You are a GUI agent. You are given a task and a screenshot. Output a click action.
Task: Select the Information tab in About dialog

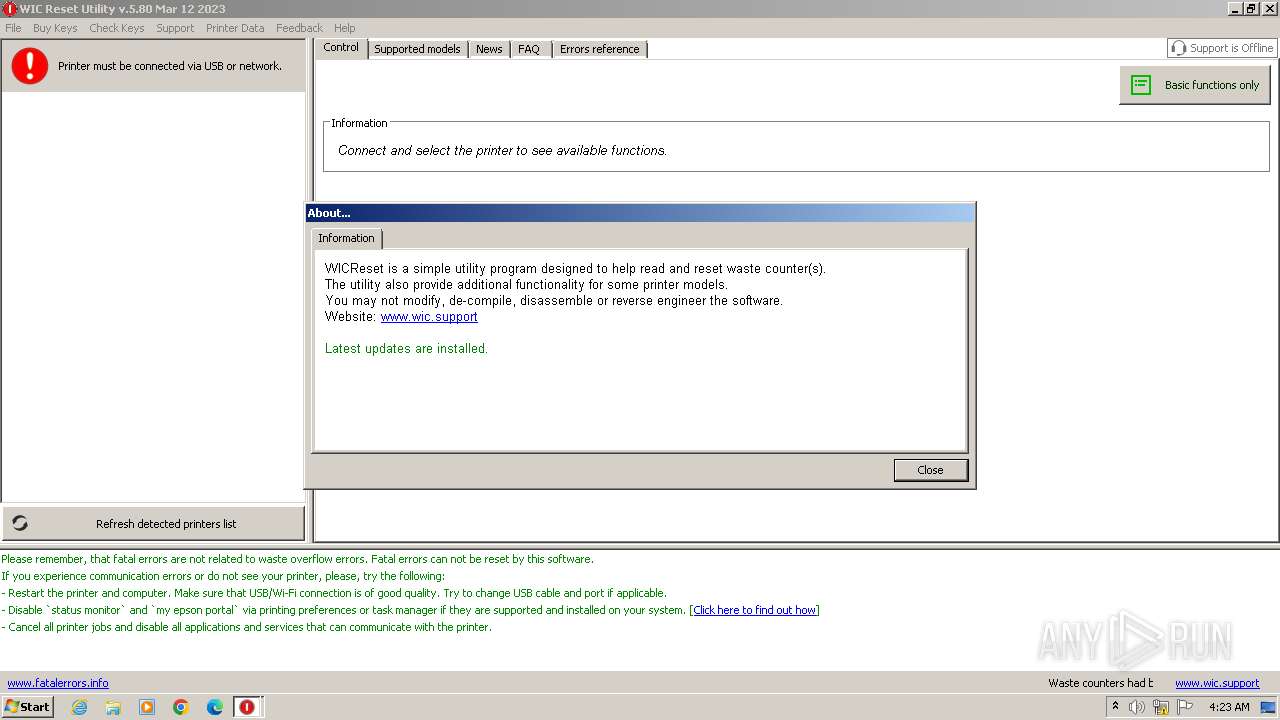point(346,238)
